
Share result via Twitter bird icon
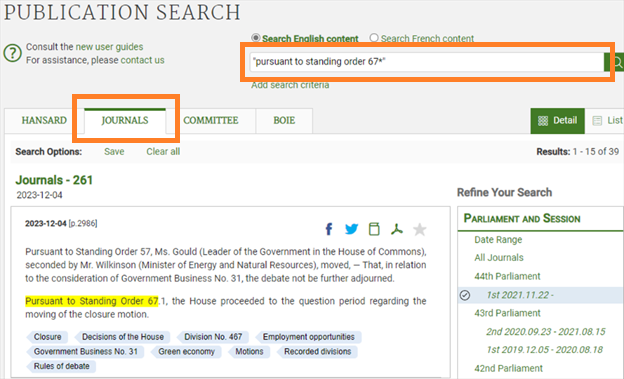351,229
